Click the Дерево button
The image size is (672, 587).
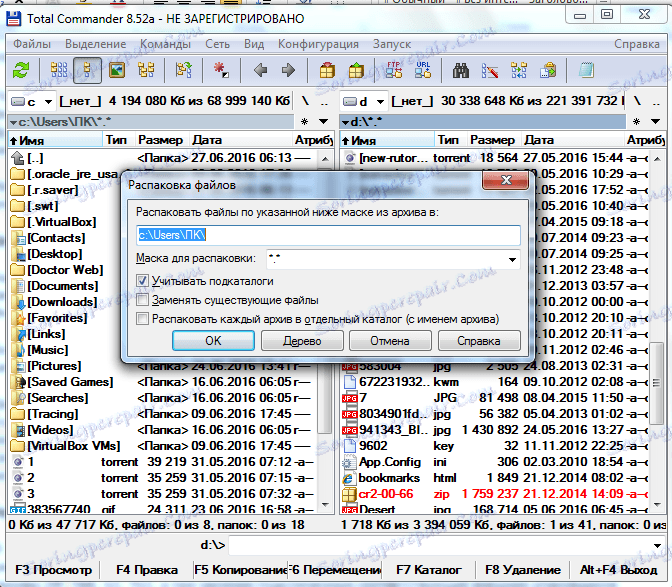coord(302,341)
